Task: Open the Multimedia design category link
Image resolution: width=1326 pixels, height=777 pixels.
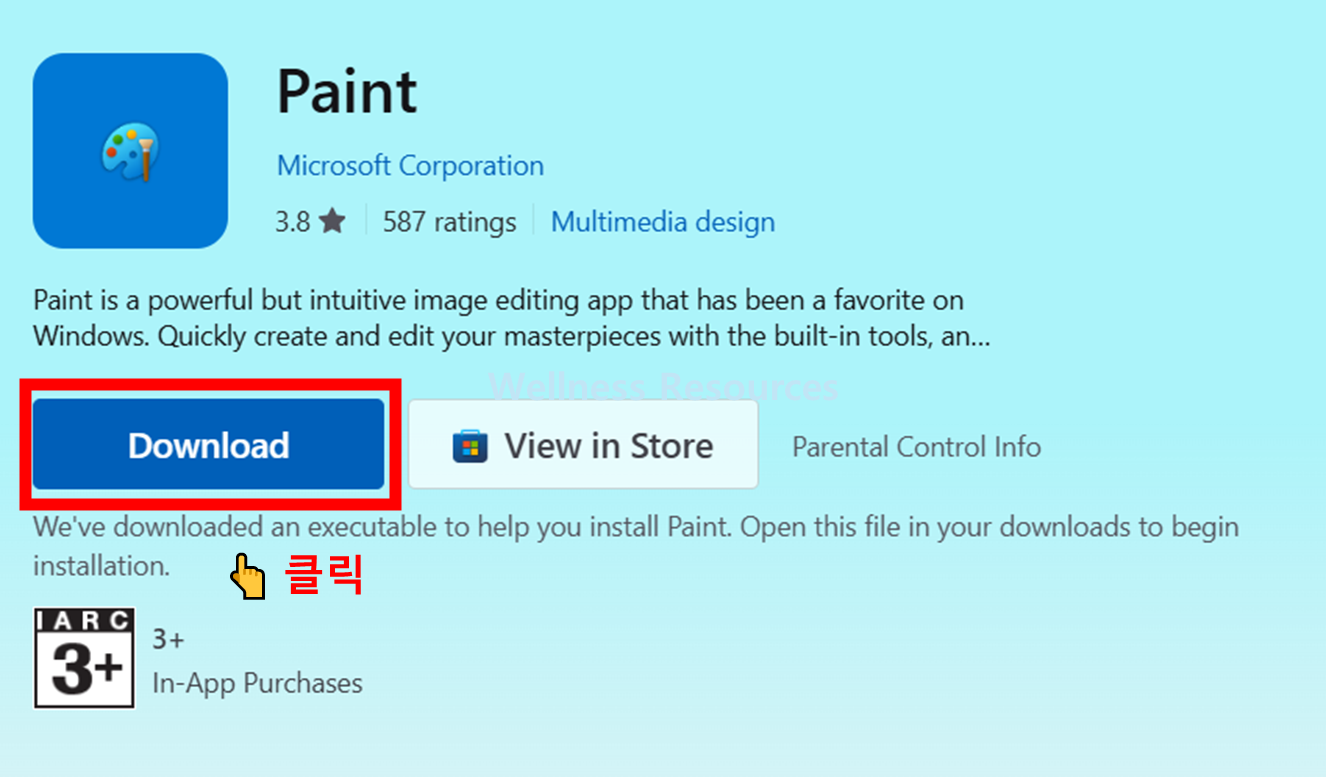Action: pyautogui.click(x=663, y=221)
